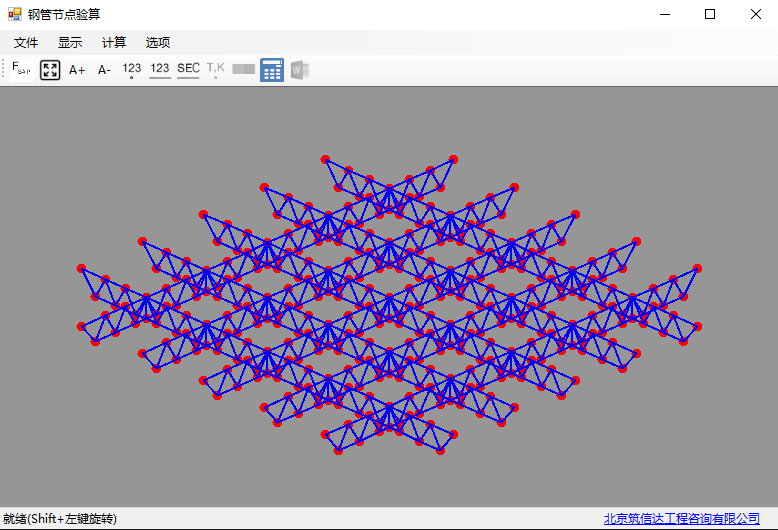Toggle SEC section label display
Viewport: 778px width, 530px height.
point(188,70)
